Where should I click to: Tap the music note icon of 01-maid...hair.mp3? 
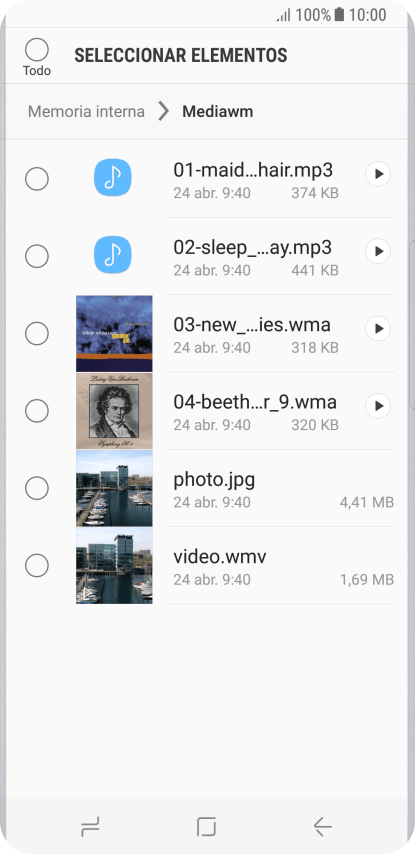[x=113, y=178]
